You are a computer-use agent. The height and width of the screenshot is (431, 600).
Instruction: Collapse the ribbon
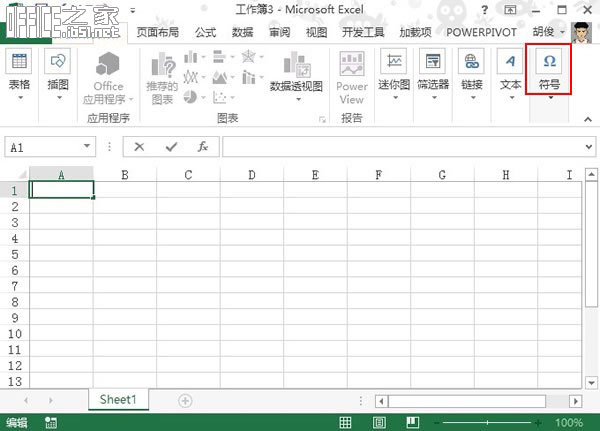[x=588, y=120]
